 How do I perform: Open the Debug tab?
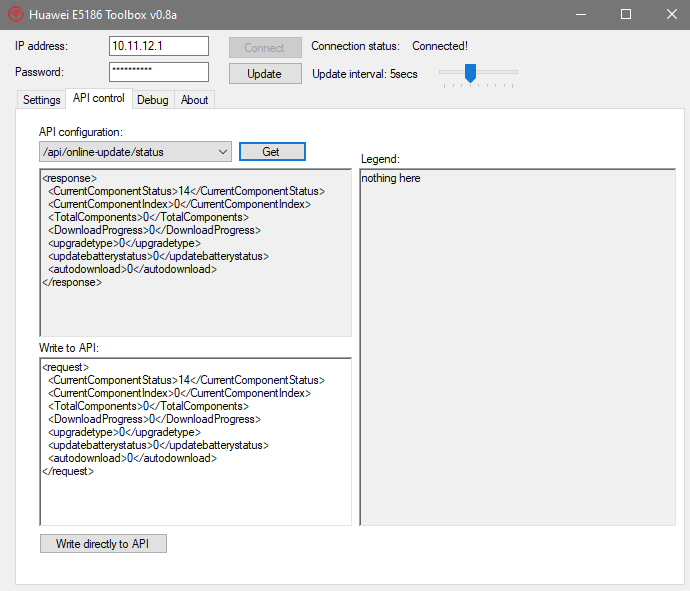tap(153, 100)
